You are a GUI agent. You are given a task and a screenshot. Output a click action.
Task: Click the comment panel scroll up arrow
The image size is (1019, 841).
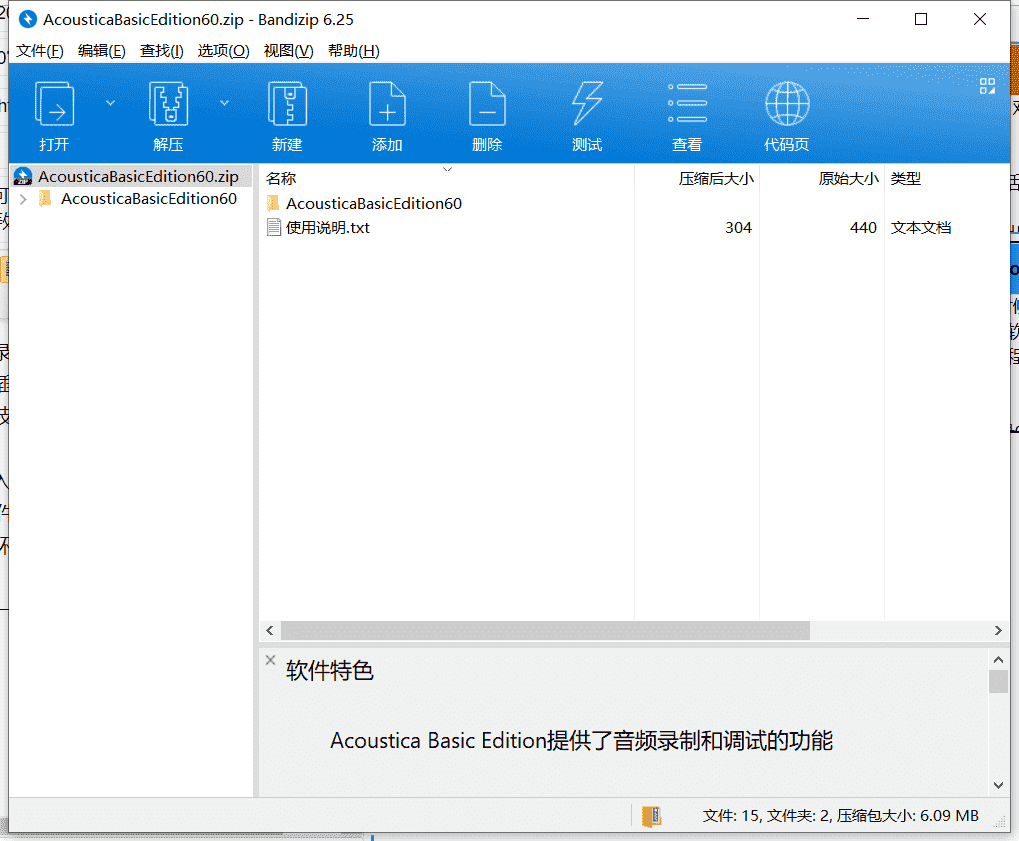[x=999, y=660]
